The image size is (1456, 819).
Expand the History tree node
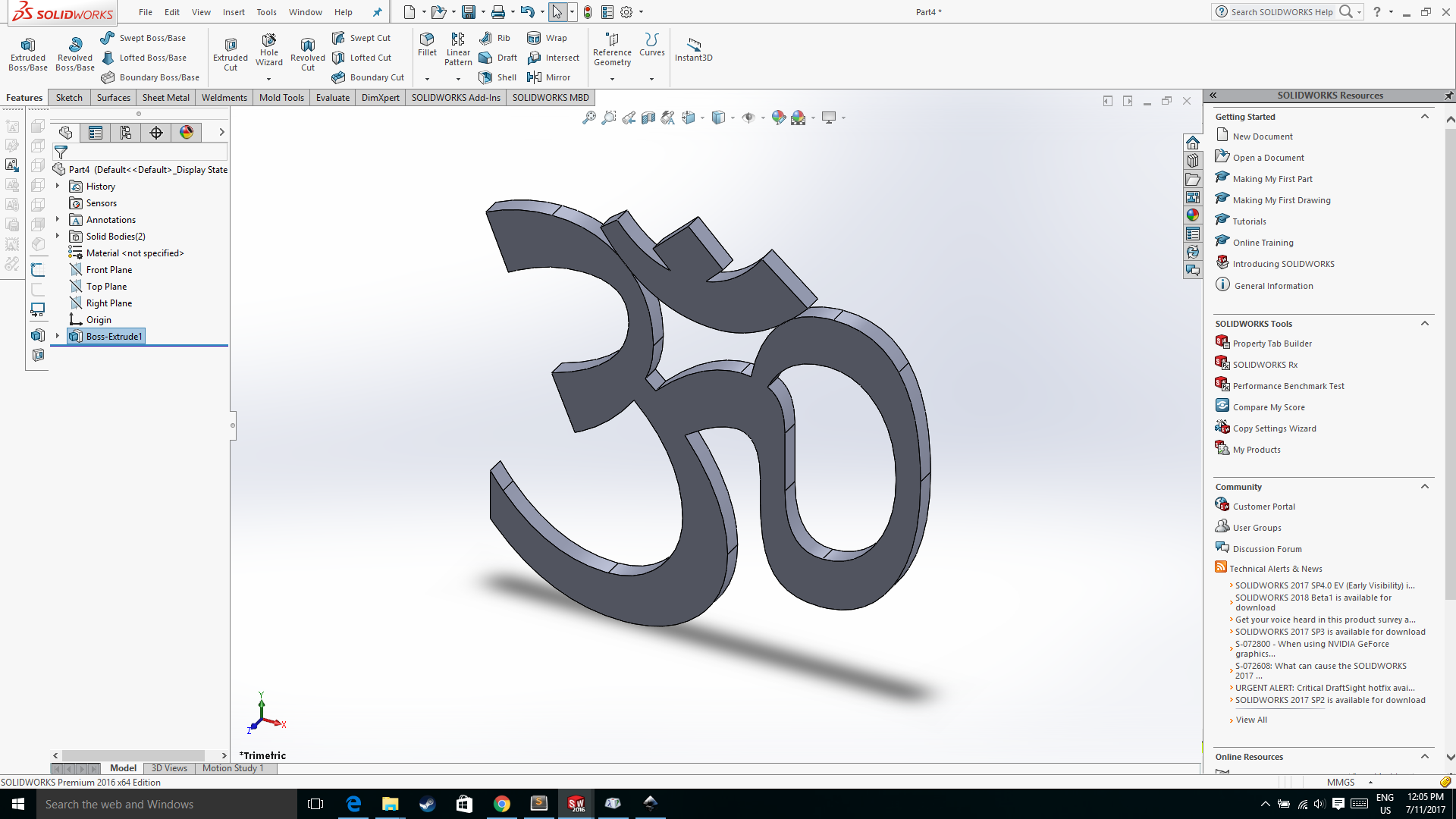point(58,186)
